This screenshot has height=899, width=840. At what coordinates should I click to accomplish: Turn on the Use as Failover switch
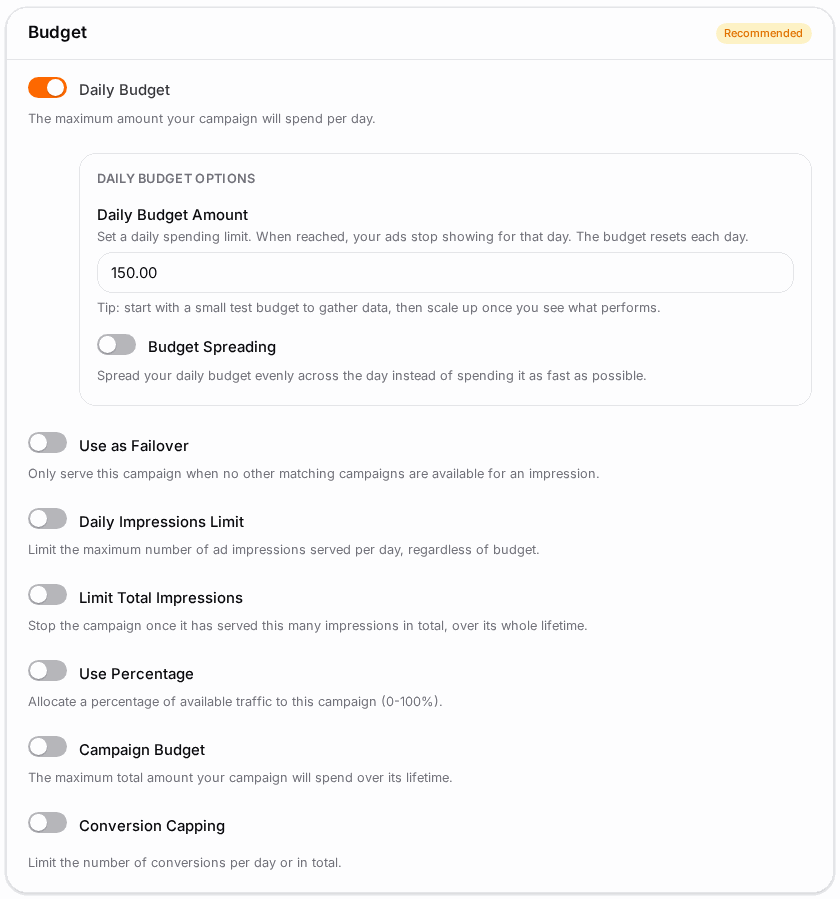tap(48, 443)
